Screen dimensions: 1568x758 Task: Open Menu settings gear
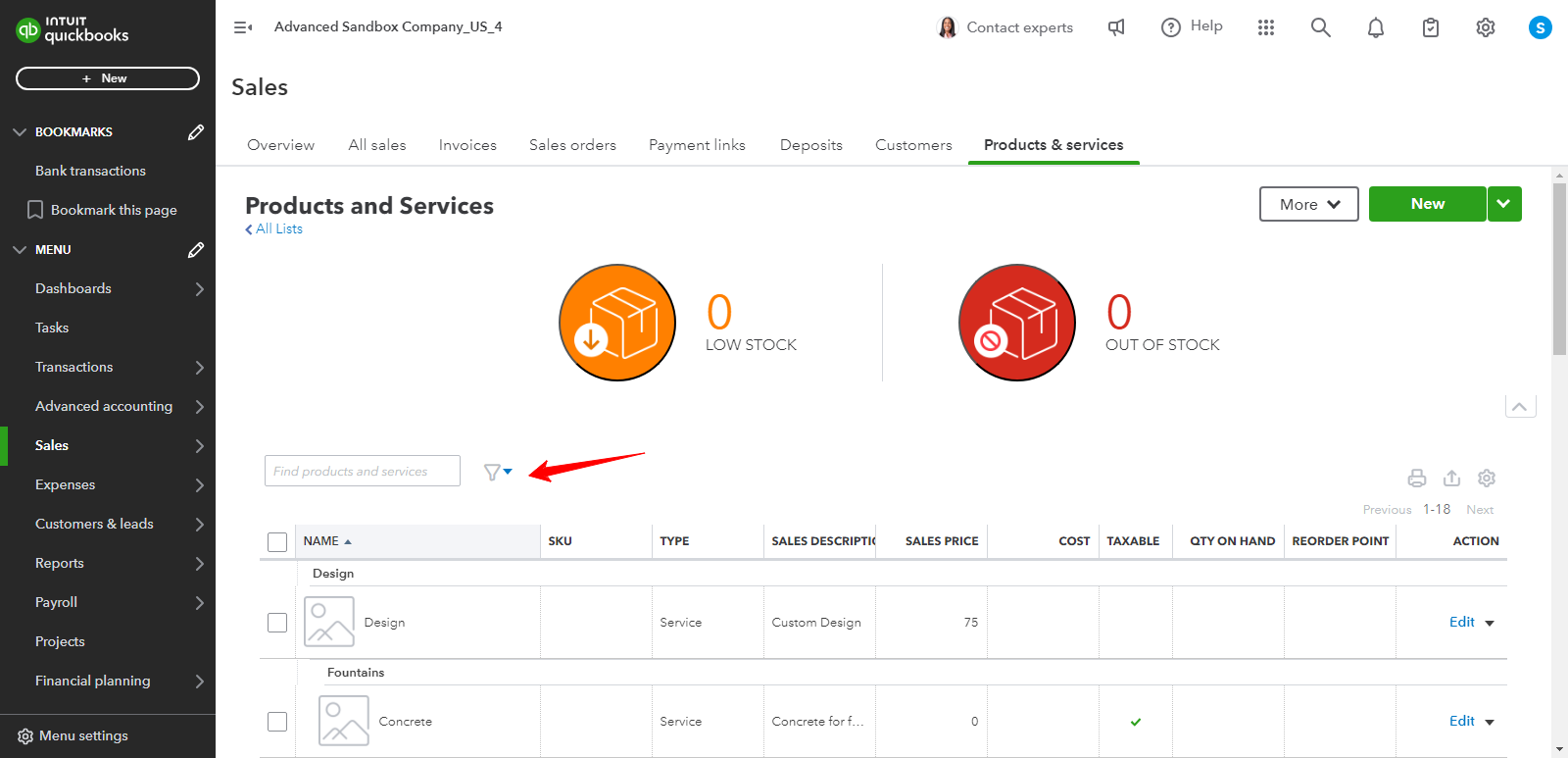click(x=25, y=736)
